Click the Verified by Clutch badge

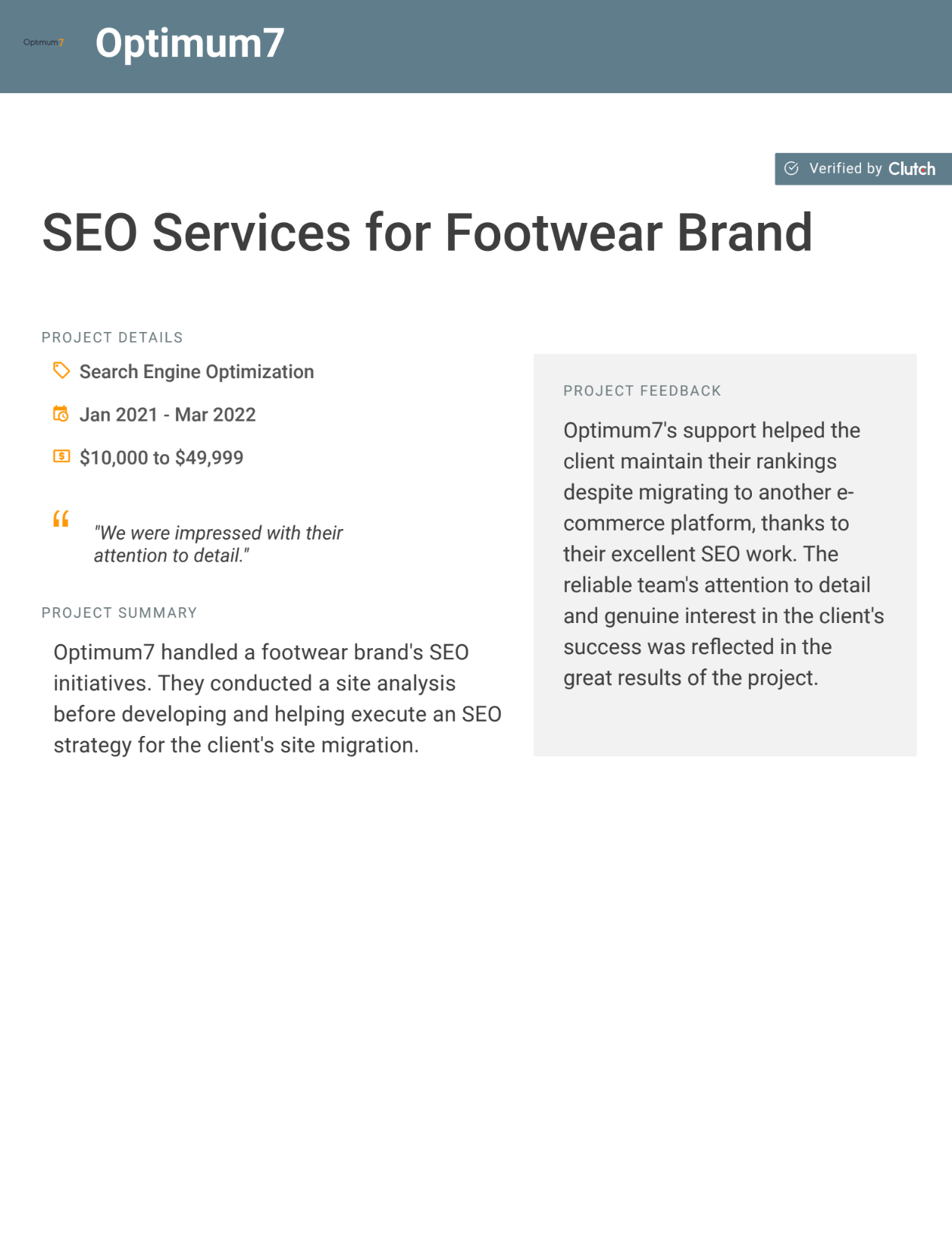click(863, 168)
